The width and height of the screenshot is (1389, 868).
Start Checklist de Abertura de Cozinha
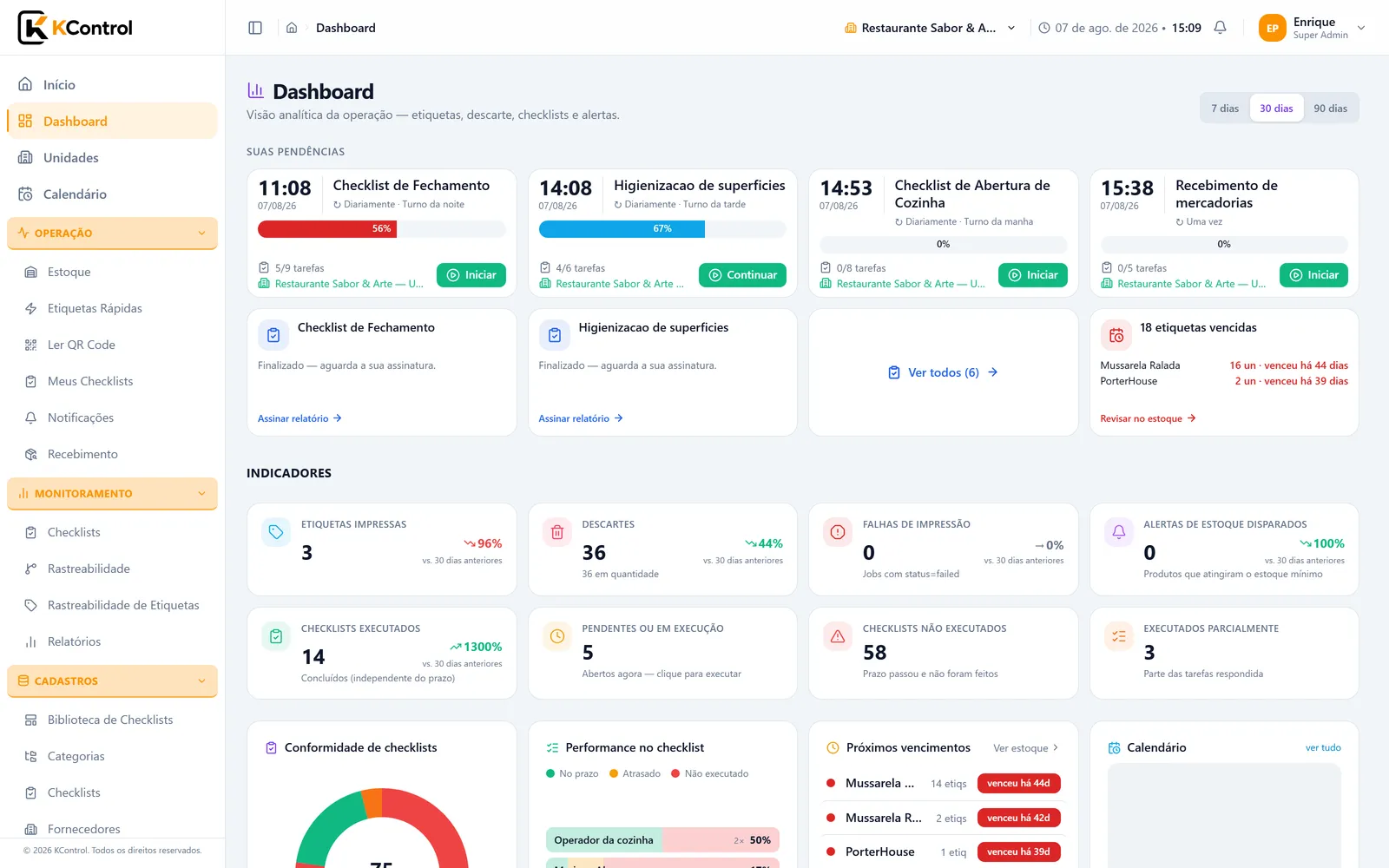[x=1033, y=275]
